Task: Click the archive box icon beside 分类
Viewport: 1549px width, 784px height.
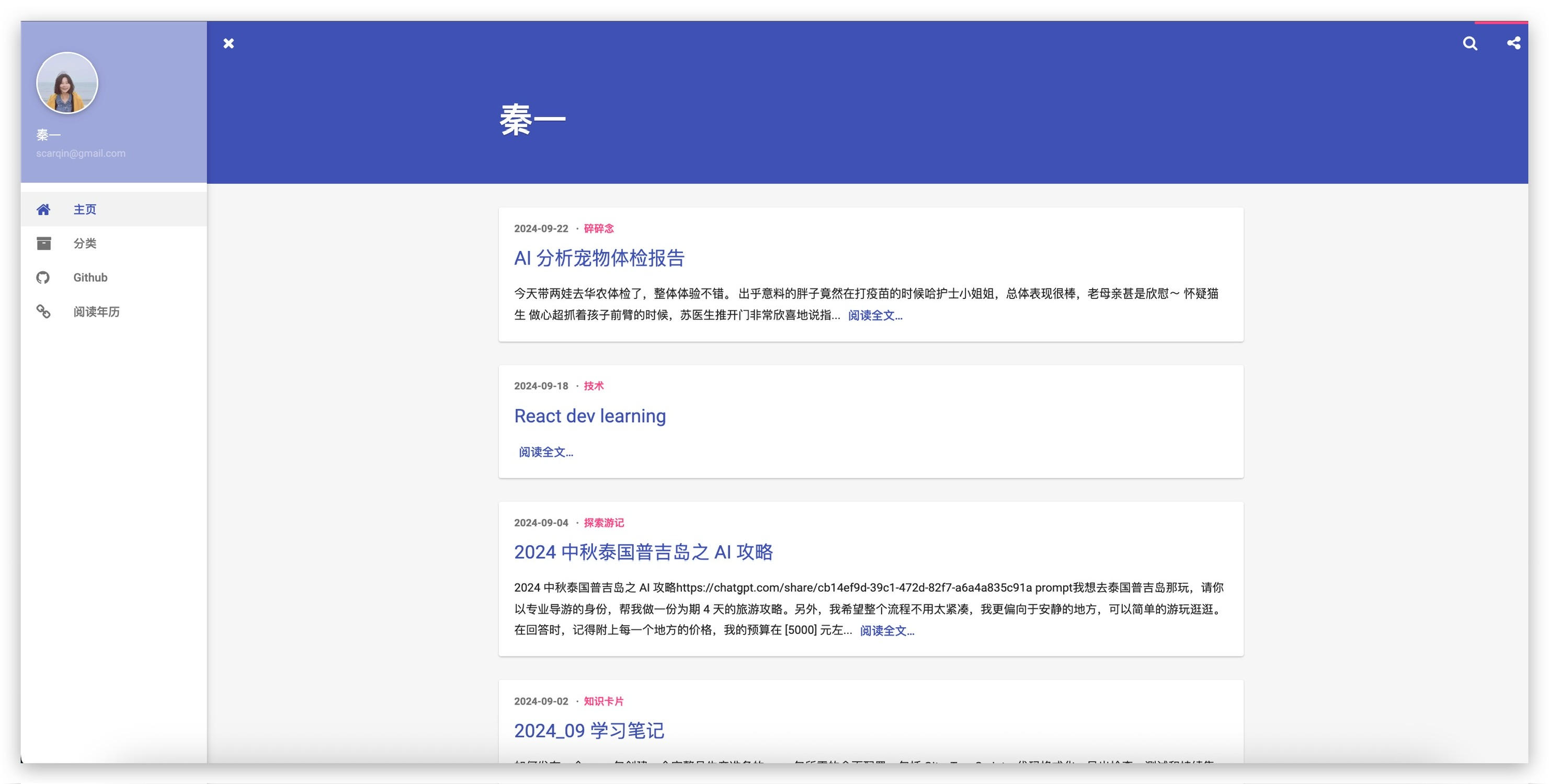Action: 43,244
